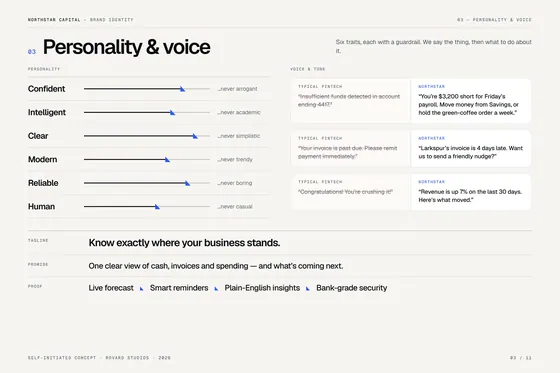560x373 pixels.
Task: Select the Northstar Larkspur invoice card
Action: [470, 149]
